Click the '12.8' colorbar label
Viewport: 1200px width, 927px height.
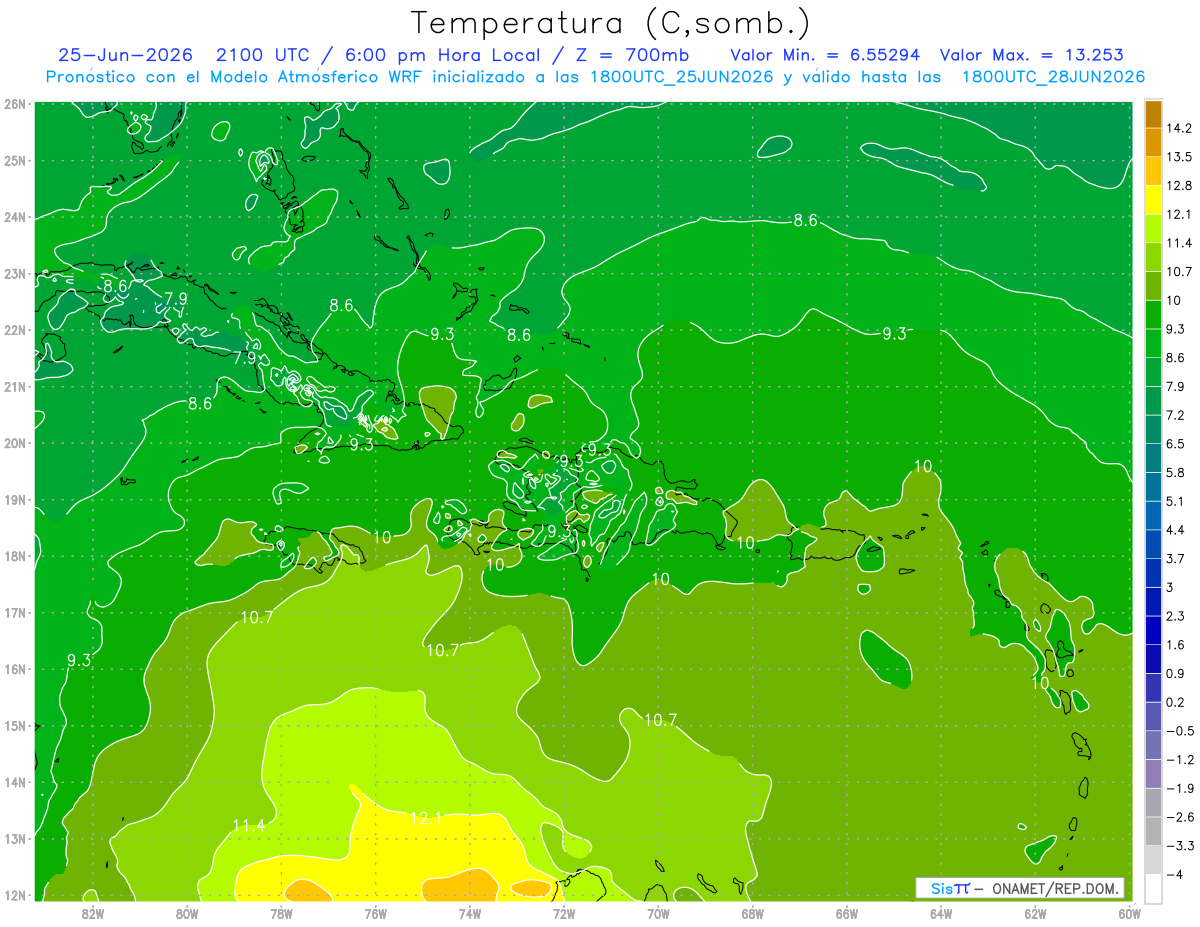point(1180,186)
